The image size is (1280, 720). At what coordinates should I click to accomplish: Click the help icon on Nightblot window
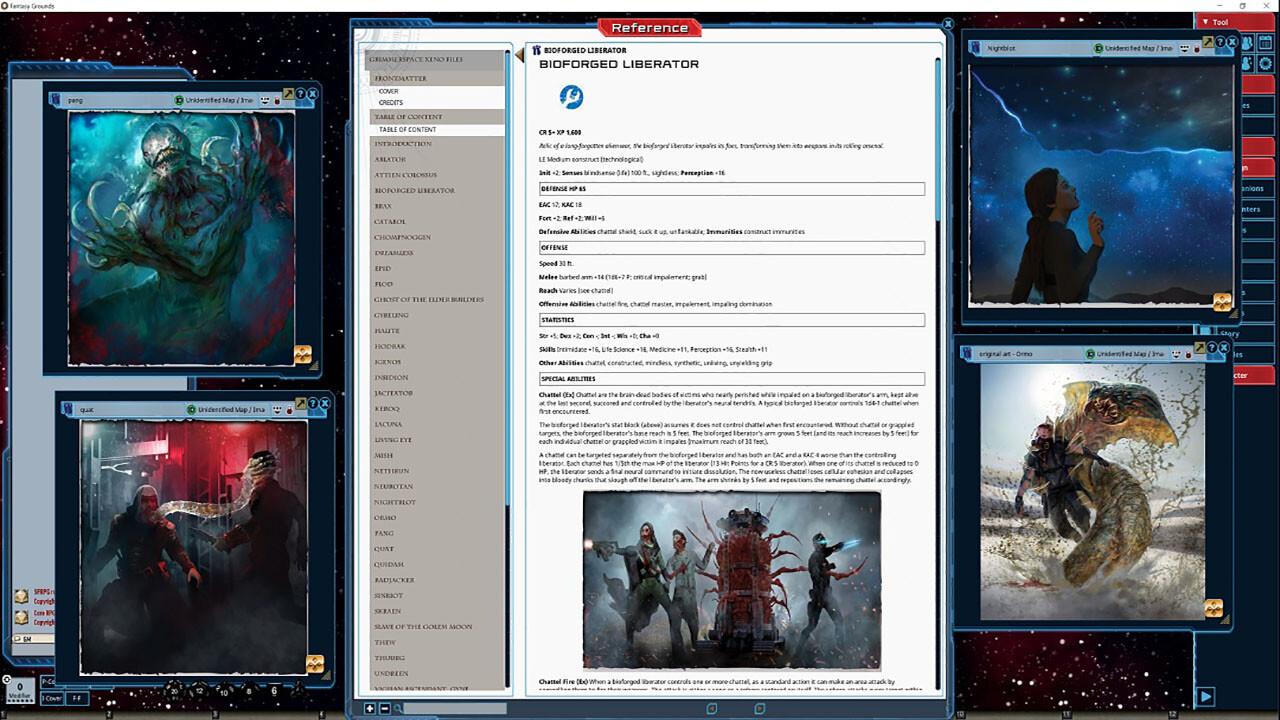(1221, 42)
